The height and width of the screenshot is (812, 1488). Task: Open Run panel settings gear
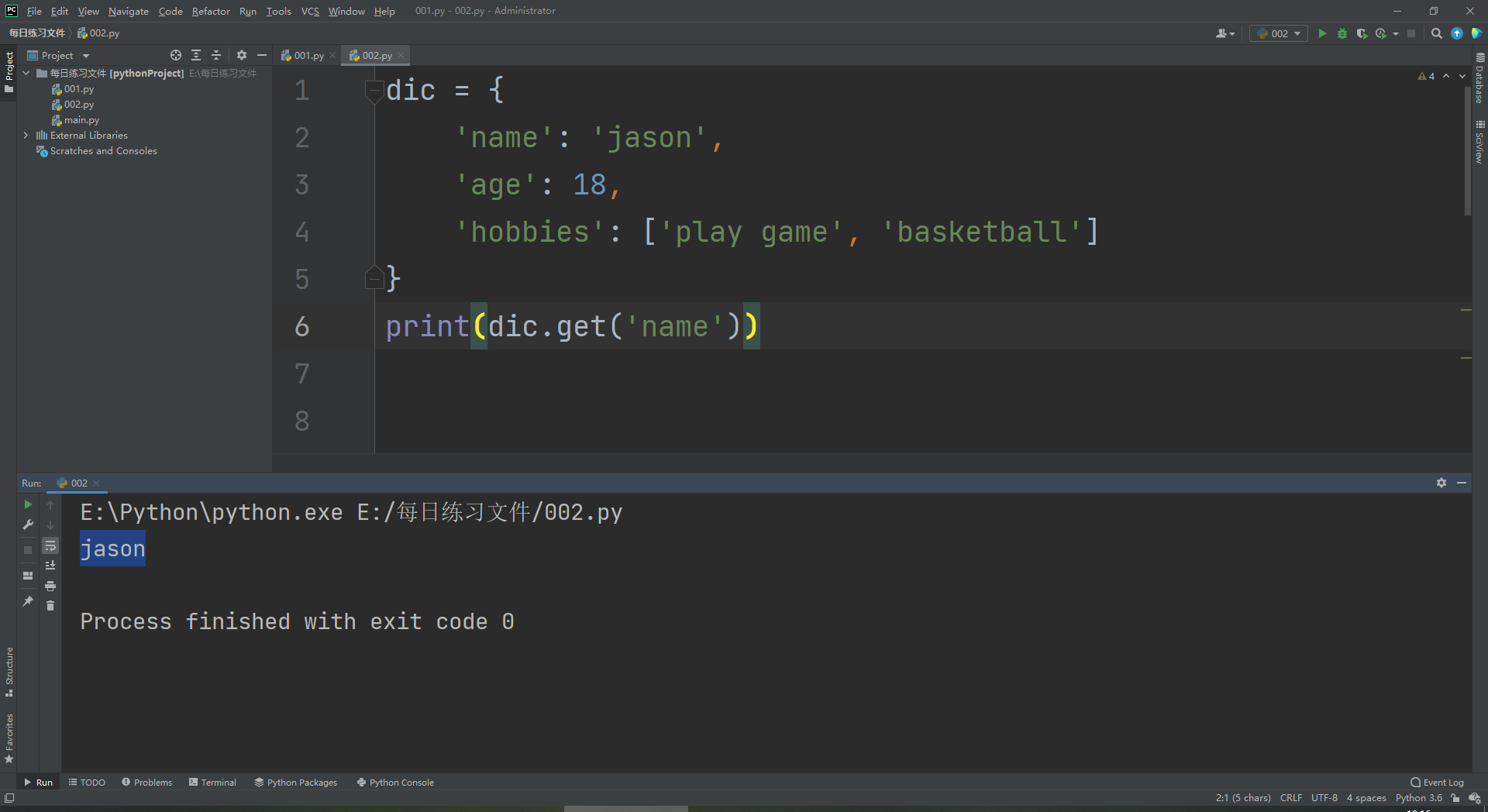coord(1441,483)
